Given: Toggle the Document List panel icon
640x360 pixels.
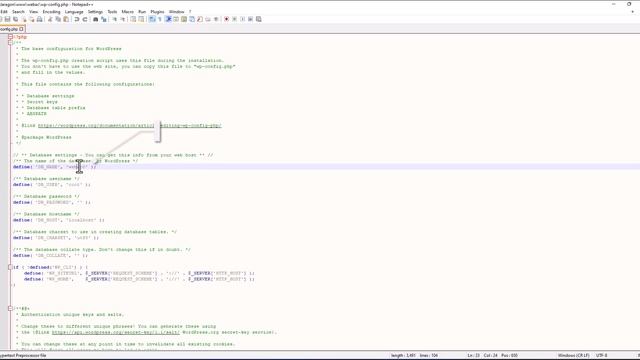Looking at the screenshot, I should point(192,19).
